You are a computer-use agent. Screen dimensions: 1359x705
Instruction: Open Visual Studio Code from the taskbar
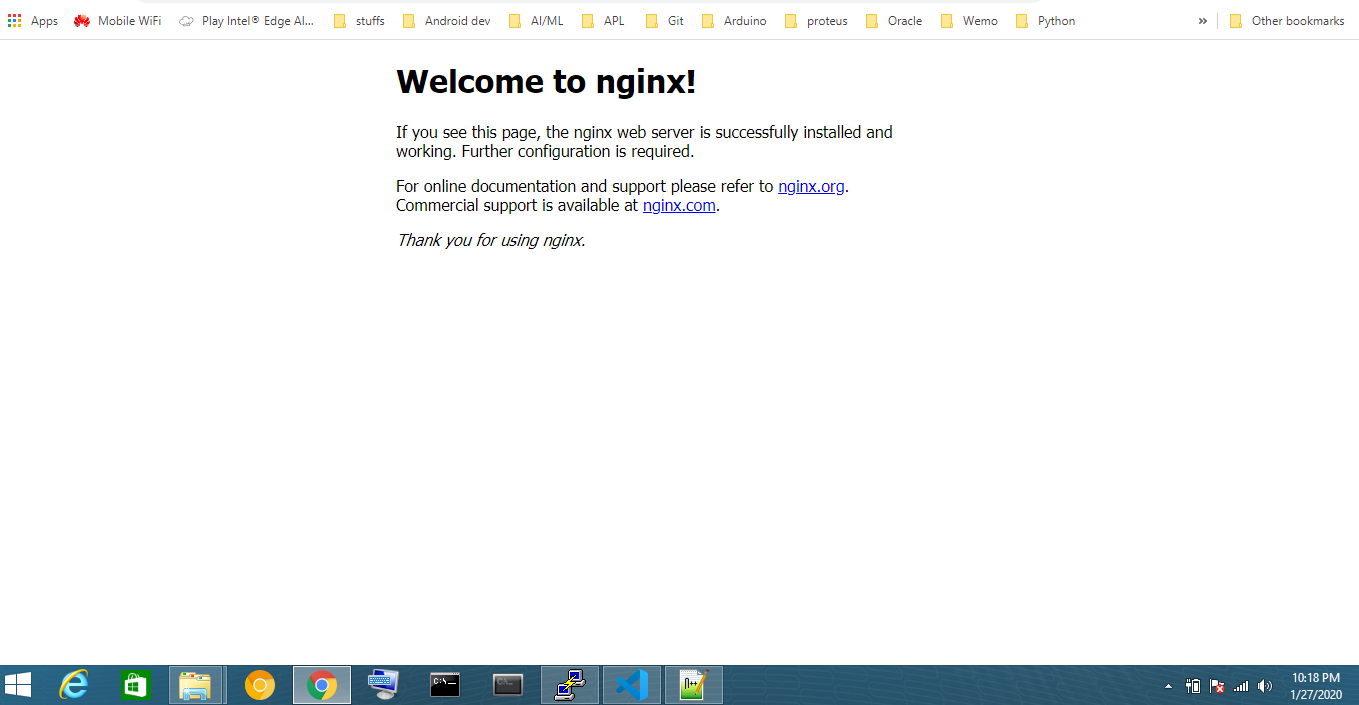click(632, 685)
